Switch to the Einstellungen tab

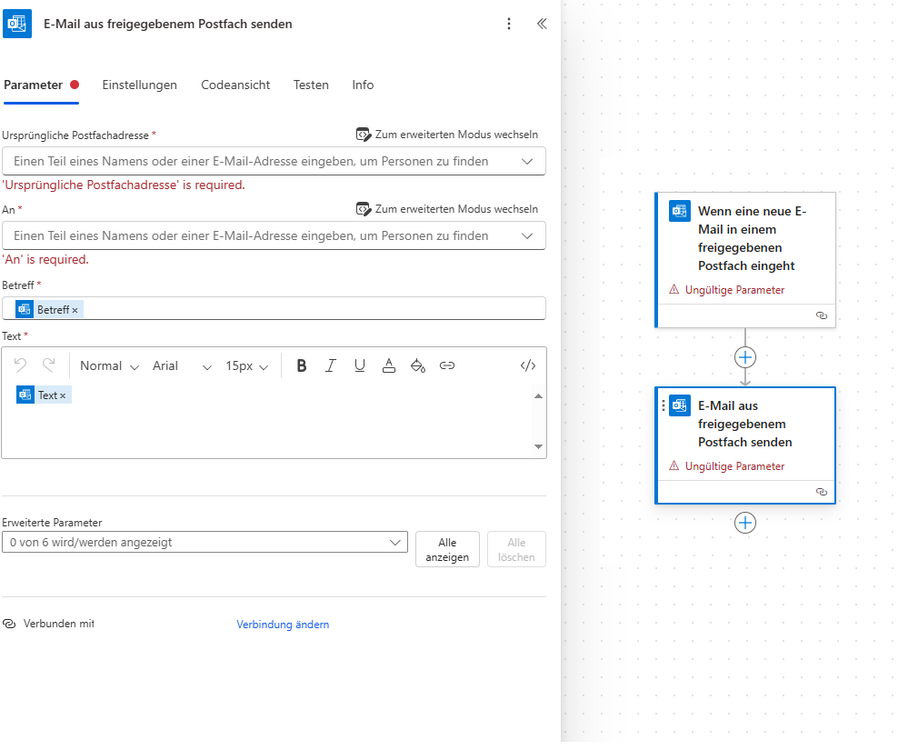click(139, 85)
